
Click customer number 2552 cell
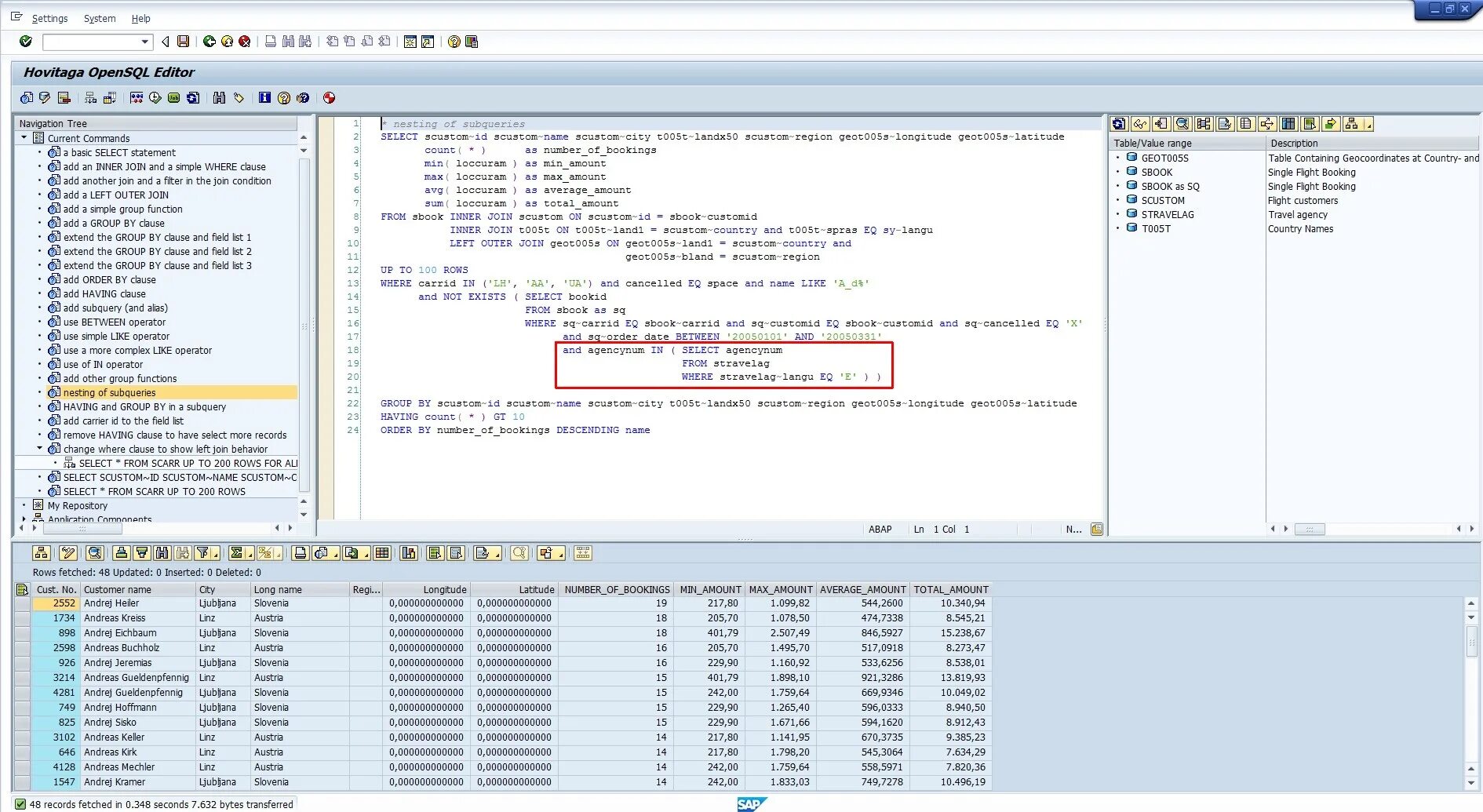pos(55,603)
